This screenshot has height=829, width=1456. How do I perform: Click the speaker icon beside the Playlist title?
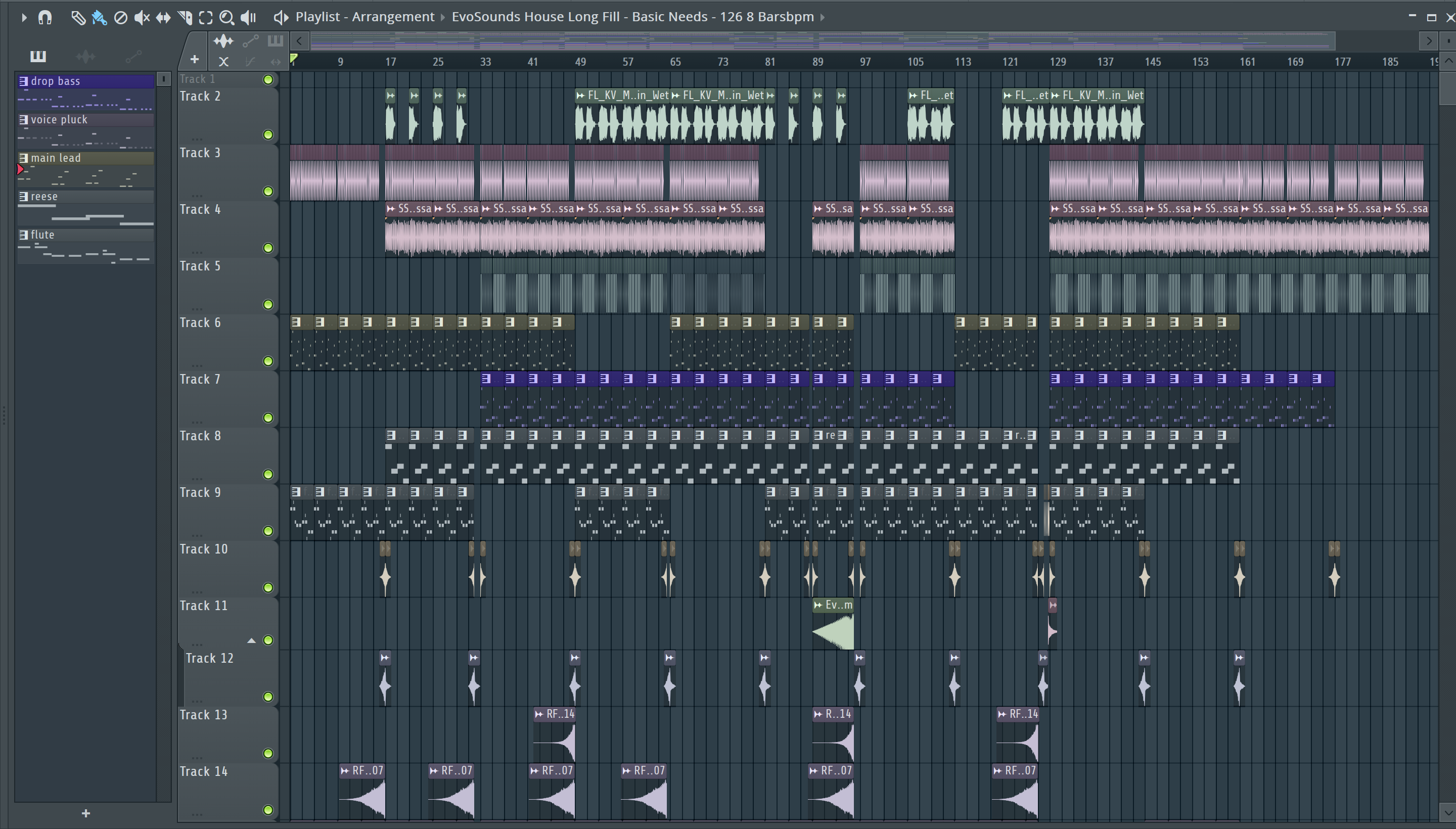(x=281, y=18)
